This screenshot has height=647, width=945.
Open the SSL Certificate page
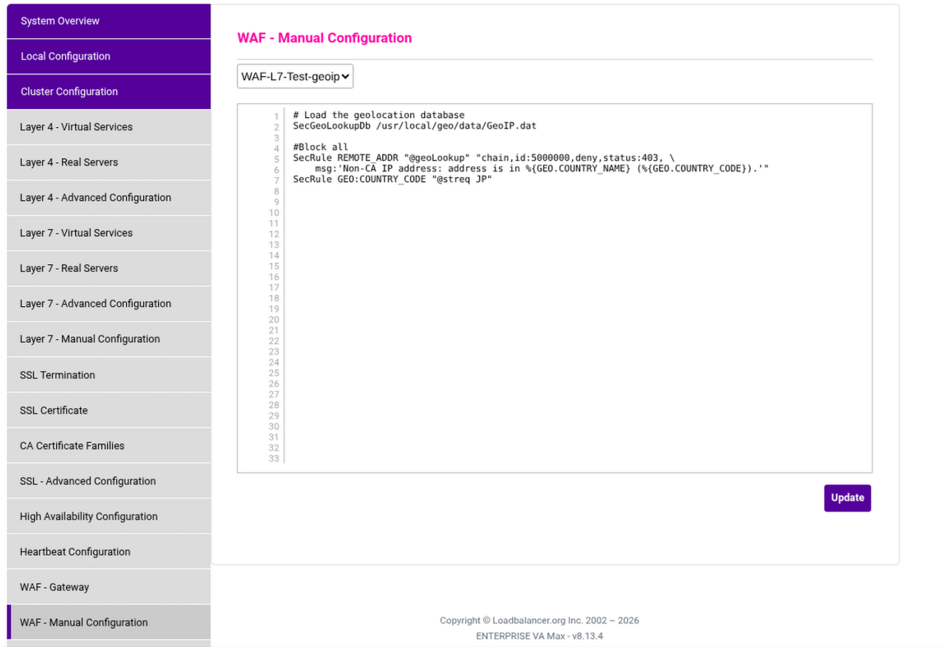(108, 410)
